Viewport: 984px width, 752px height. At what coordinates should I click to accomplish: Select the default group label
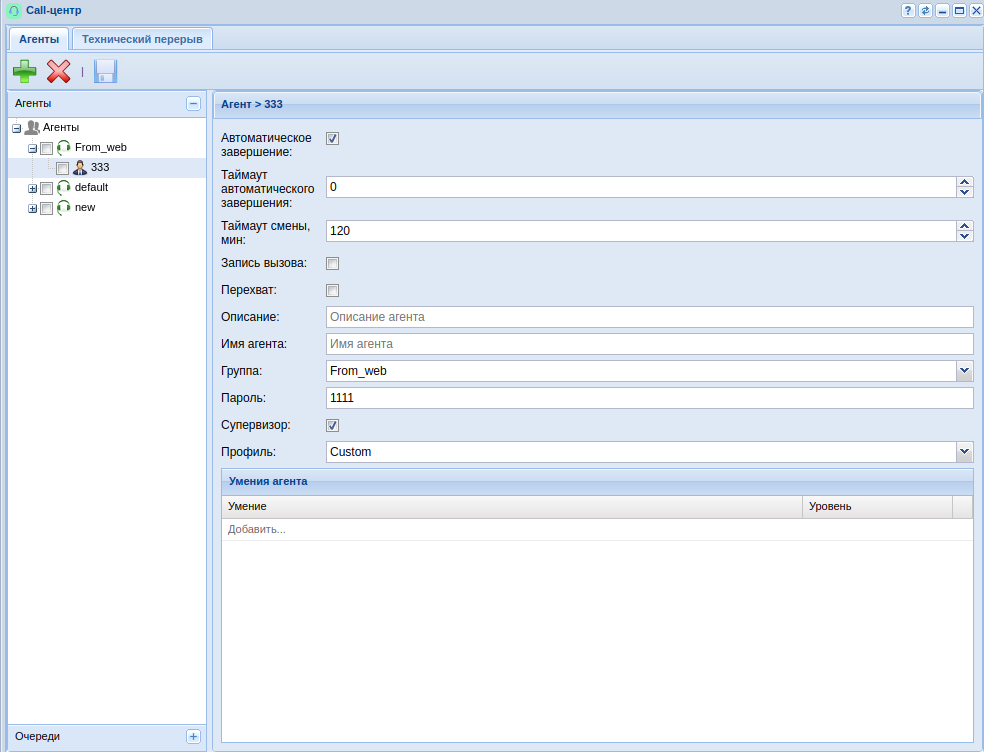(91, 188)
